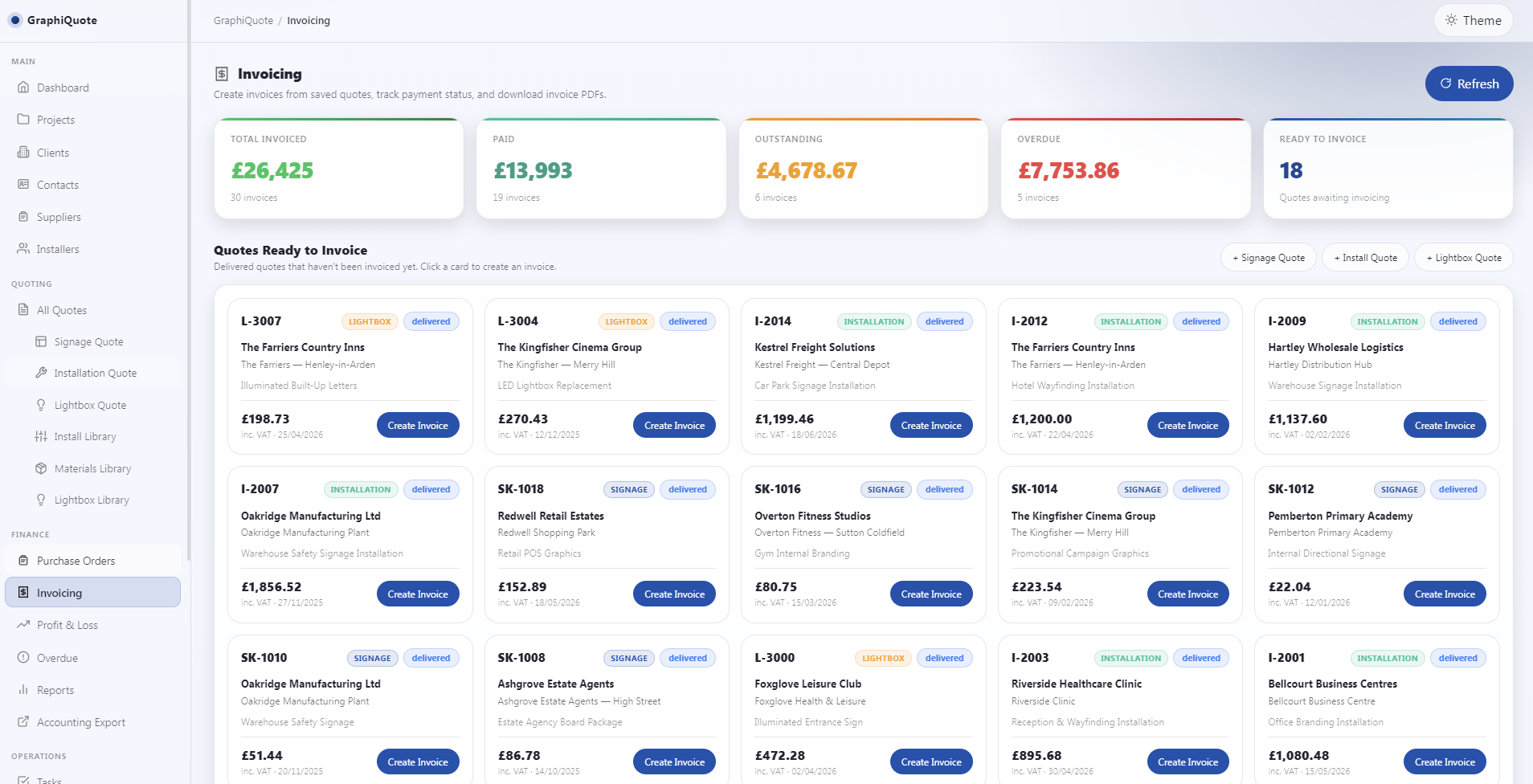The height and width of the screenshot is (784, 1533).
Task: Open Accounting Export page
Action: point(92,722)
